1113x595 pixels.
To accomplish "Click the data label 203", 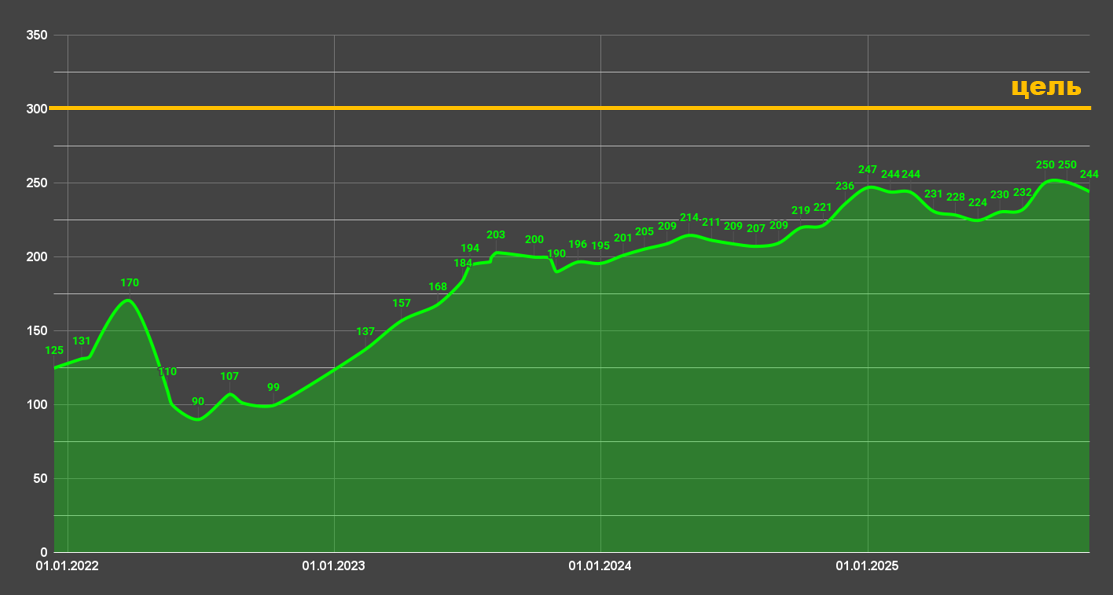I will (x=495, y=235).
